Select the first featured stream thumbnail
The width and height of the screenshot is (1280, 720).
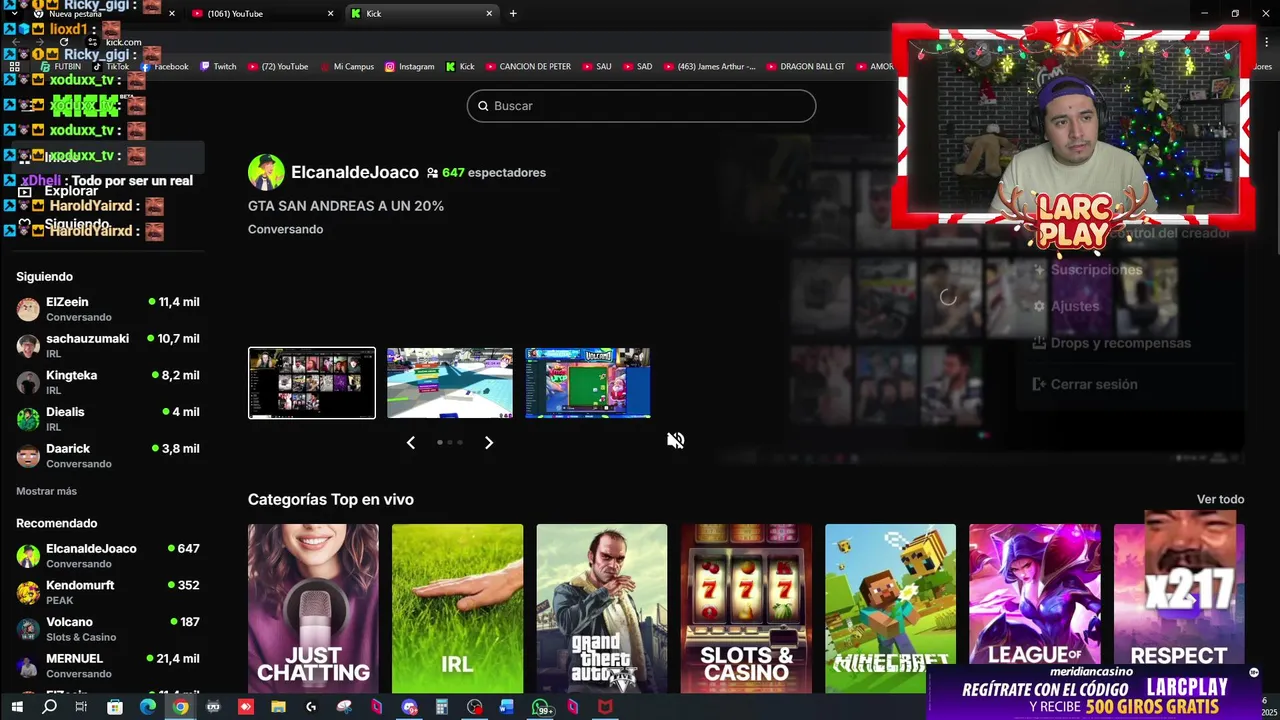click(x=312, y=383)
